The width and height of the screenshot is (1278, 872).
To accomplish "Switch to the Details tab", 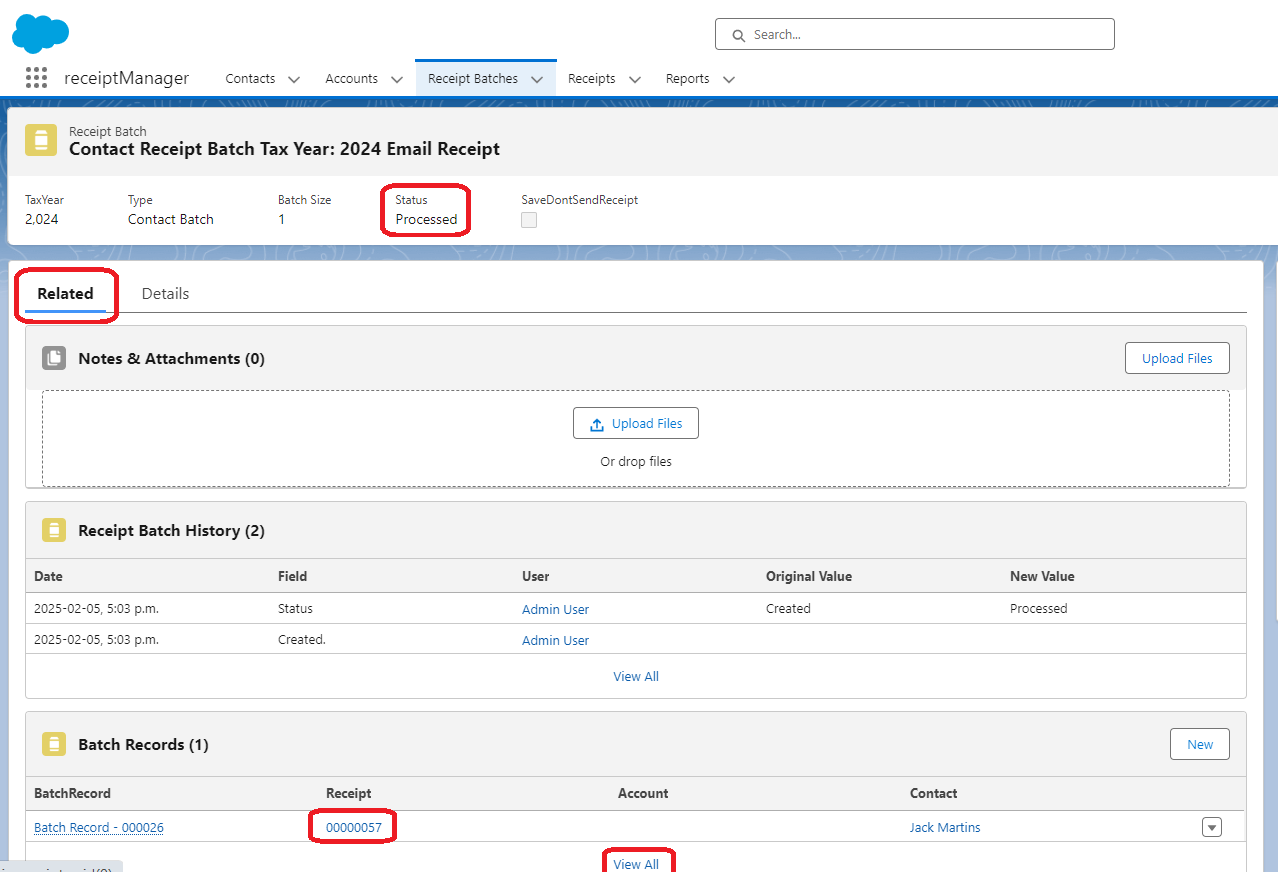I will point(165,293).
